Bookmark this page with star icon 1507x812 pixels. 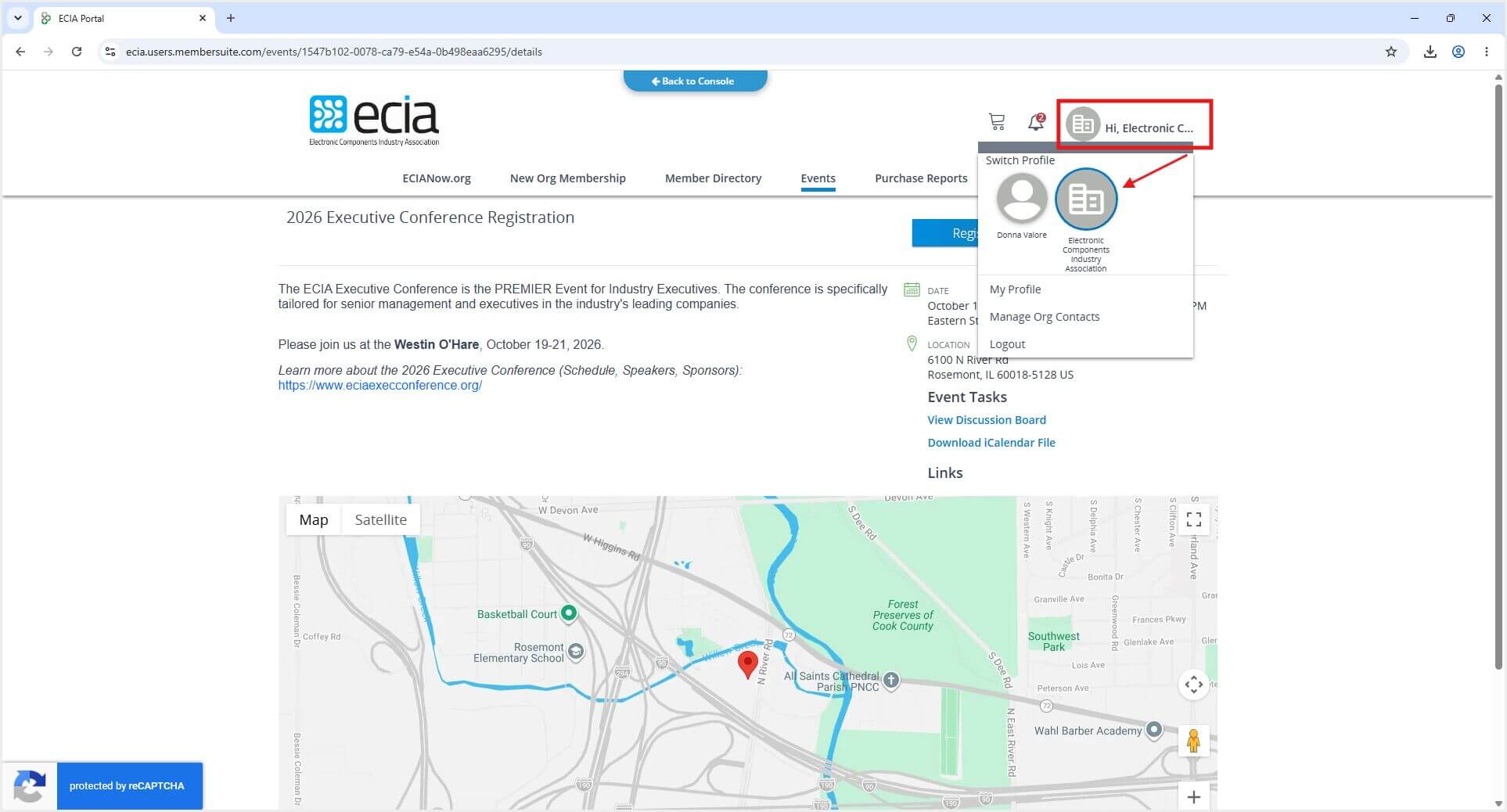[1391, 52]
